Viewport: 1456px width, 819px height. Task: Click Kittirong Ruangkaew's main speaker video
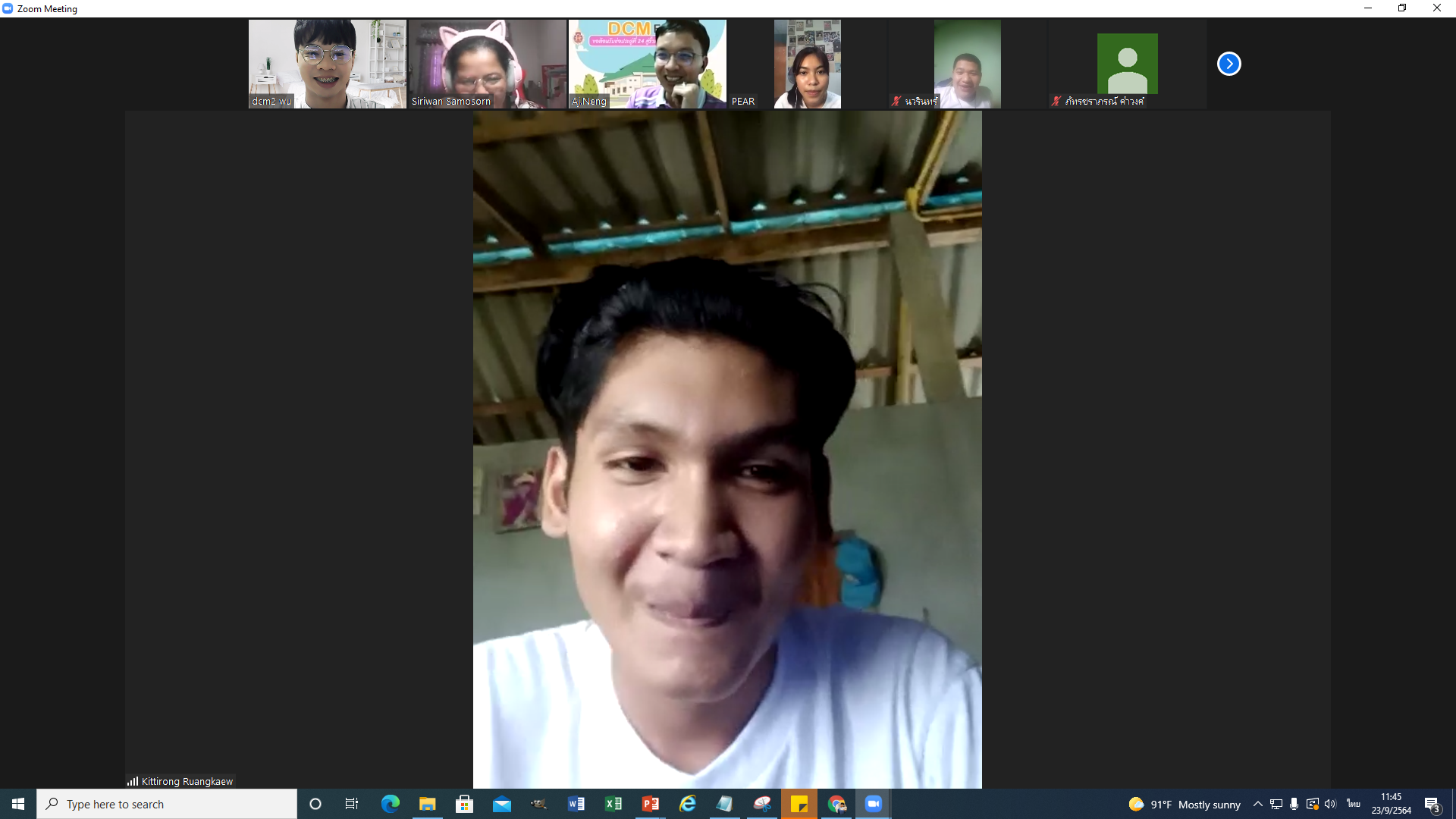coord(727,450)
